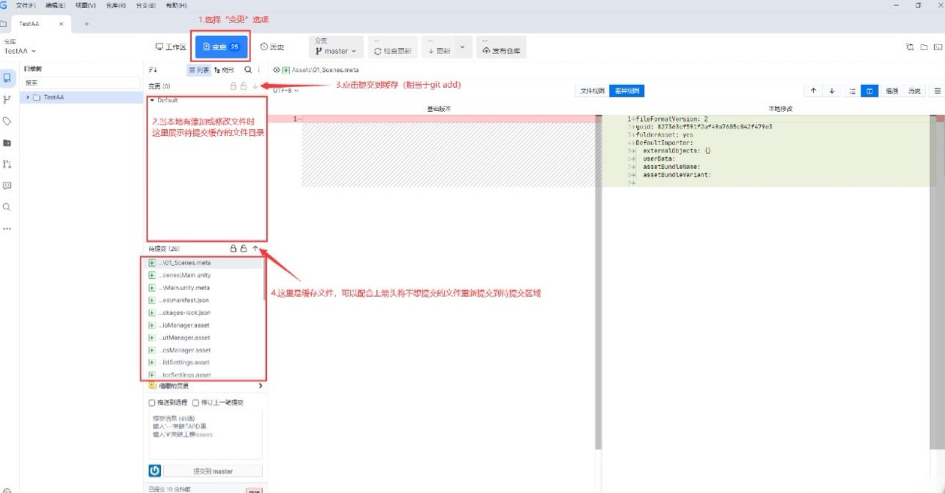
Task: Toggle the eye icon before Assets\01_Scenes.meta
Action: point(276,70)
